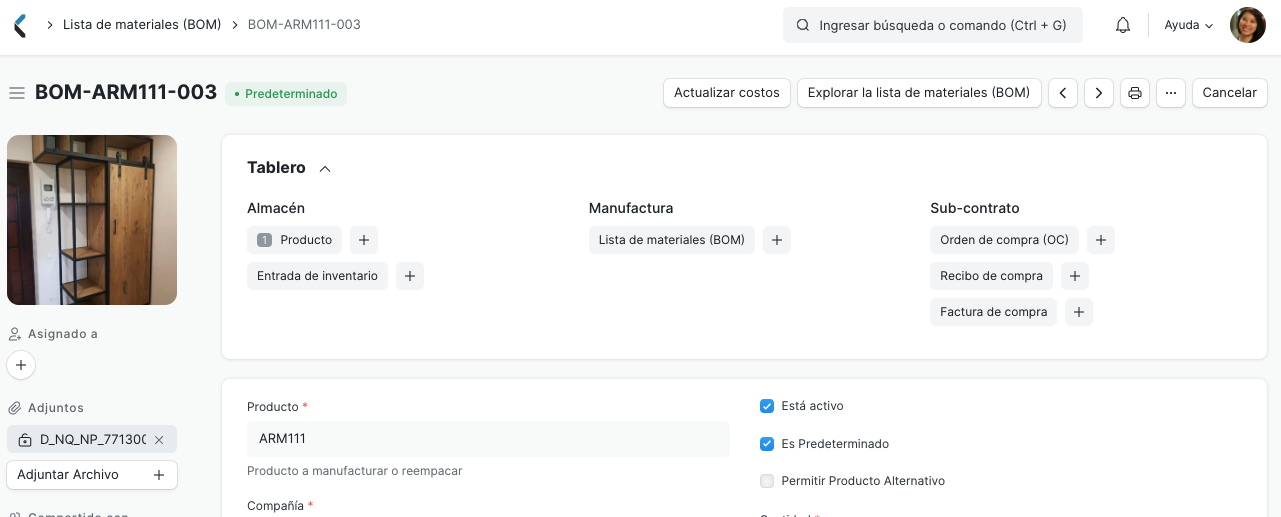Assign user with plus circle button
The height and width of the screenshot is (517, 1281).
click(x=21, y=365)
